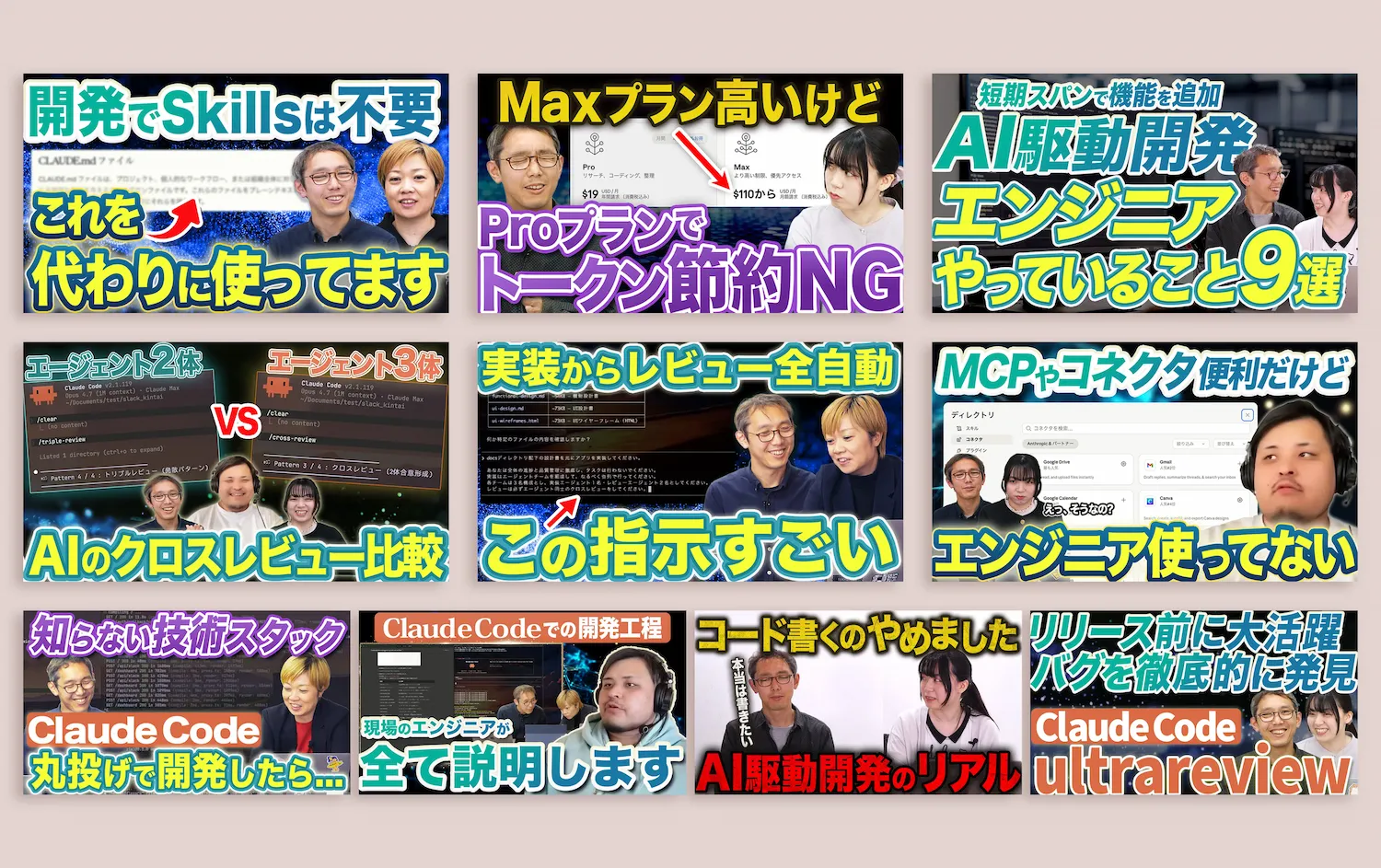1381x868 pixels.
Task: Open the 'ClaudeCodeでの開発工程' thumbnail
Action: (522, 702)
